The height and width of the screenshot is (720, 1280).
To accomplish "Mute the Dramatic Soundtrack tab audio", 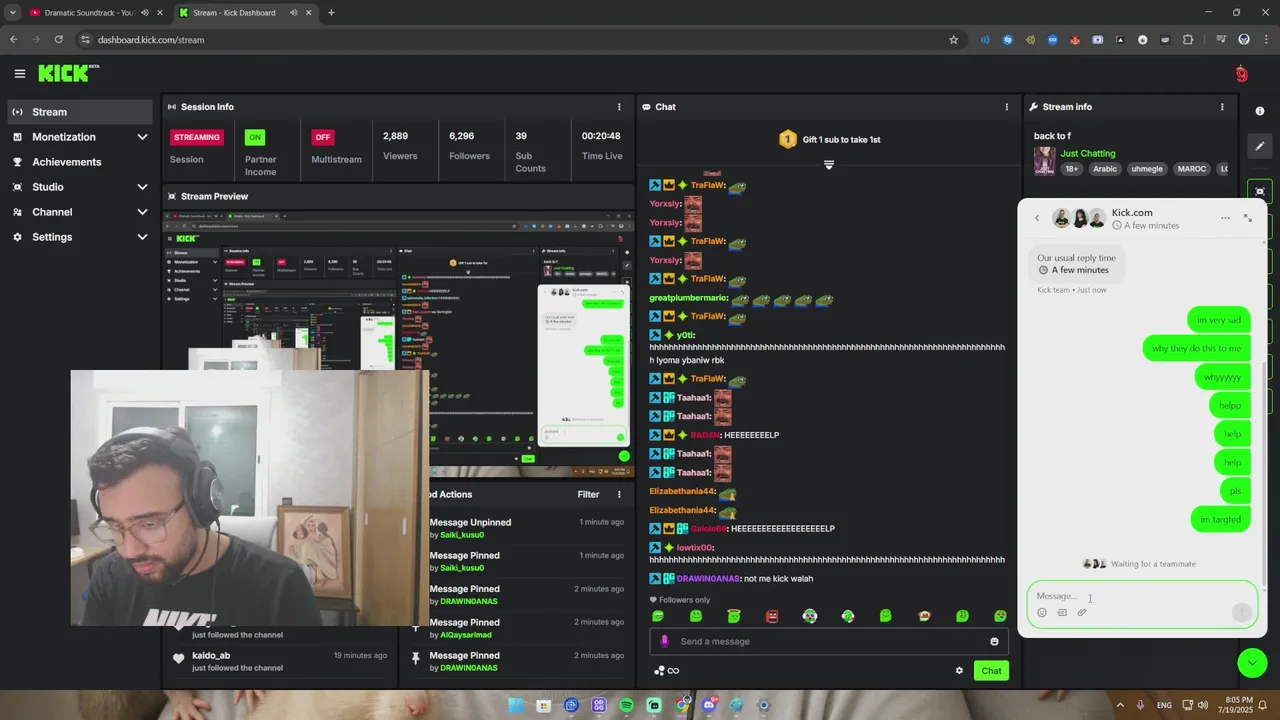I will 144,13.
